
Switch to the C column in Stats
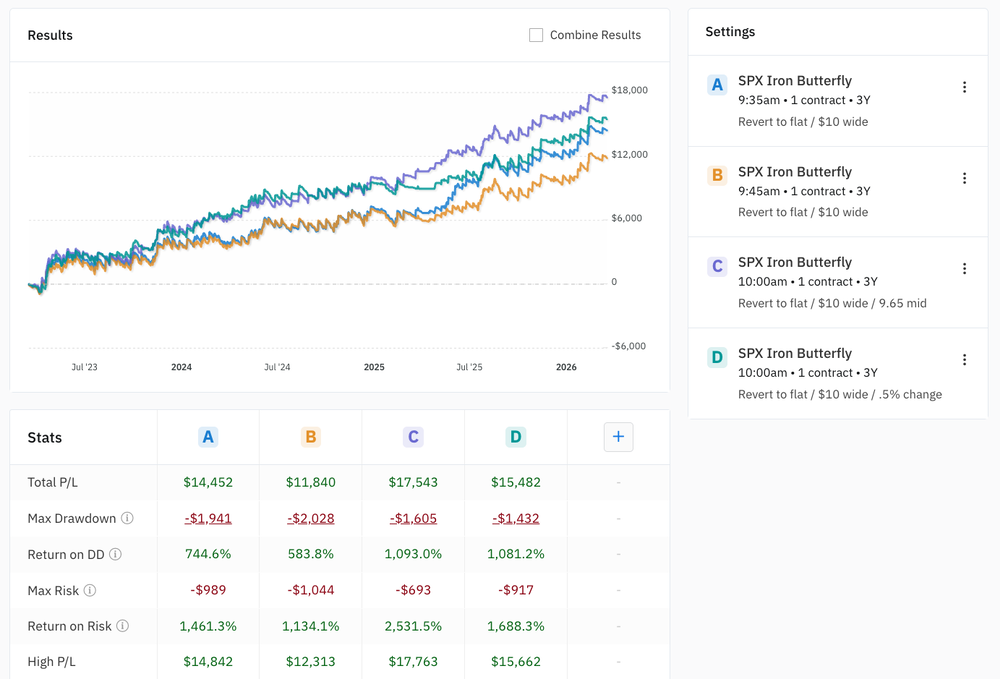413,437
